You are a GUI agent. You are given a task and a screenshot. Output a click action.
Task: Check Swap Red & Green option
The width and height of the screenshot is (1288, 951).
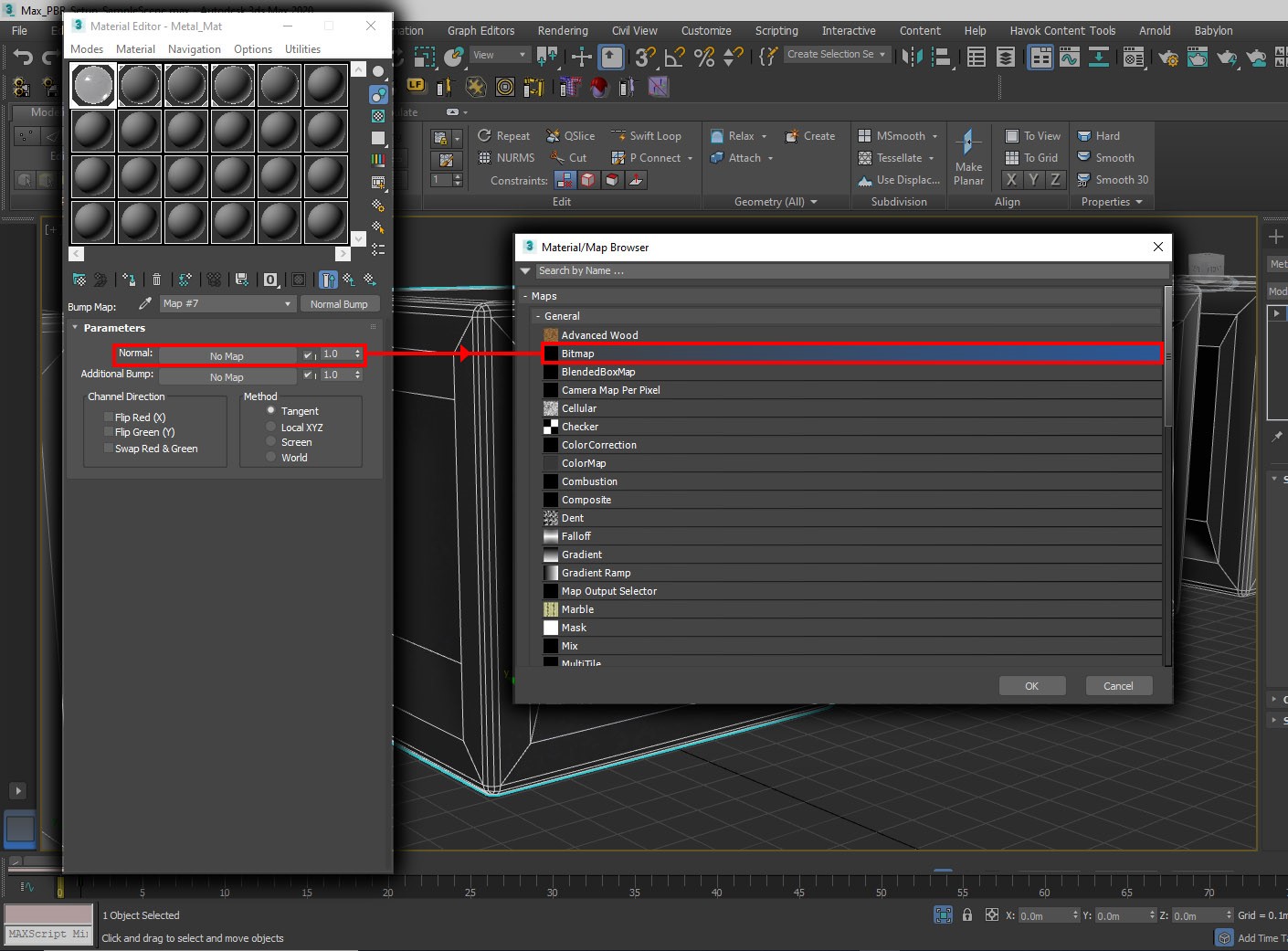[x=108, y=449]
